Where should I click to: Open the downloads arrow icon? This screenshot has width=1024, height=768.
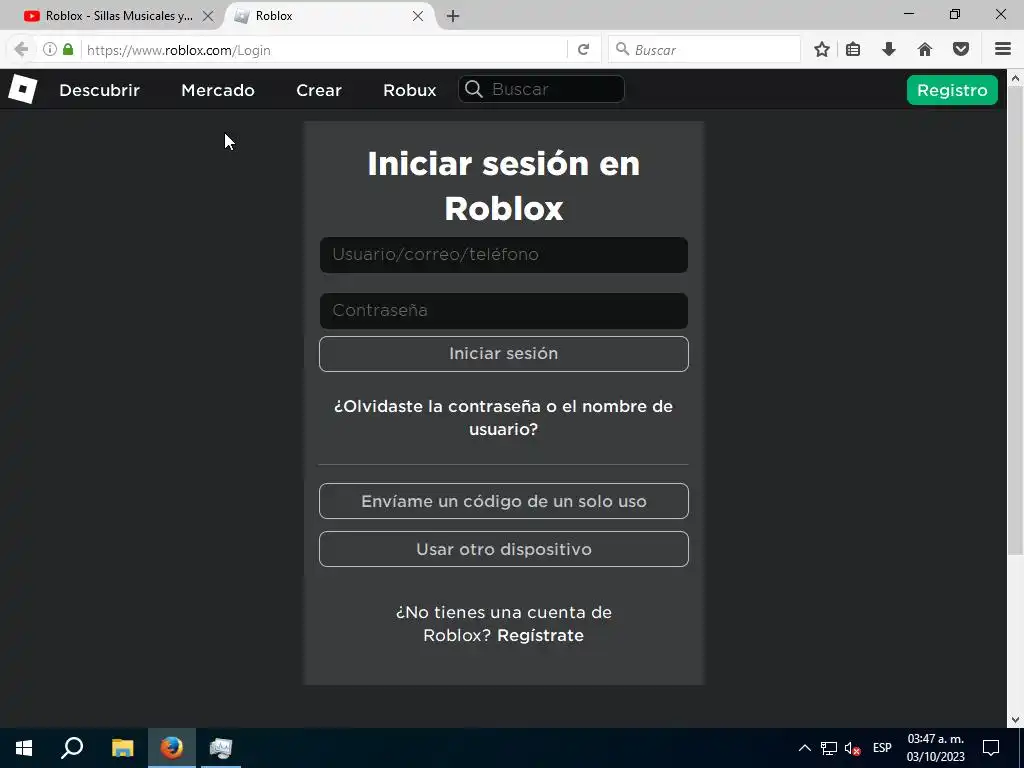[x=889, y=50]
